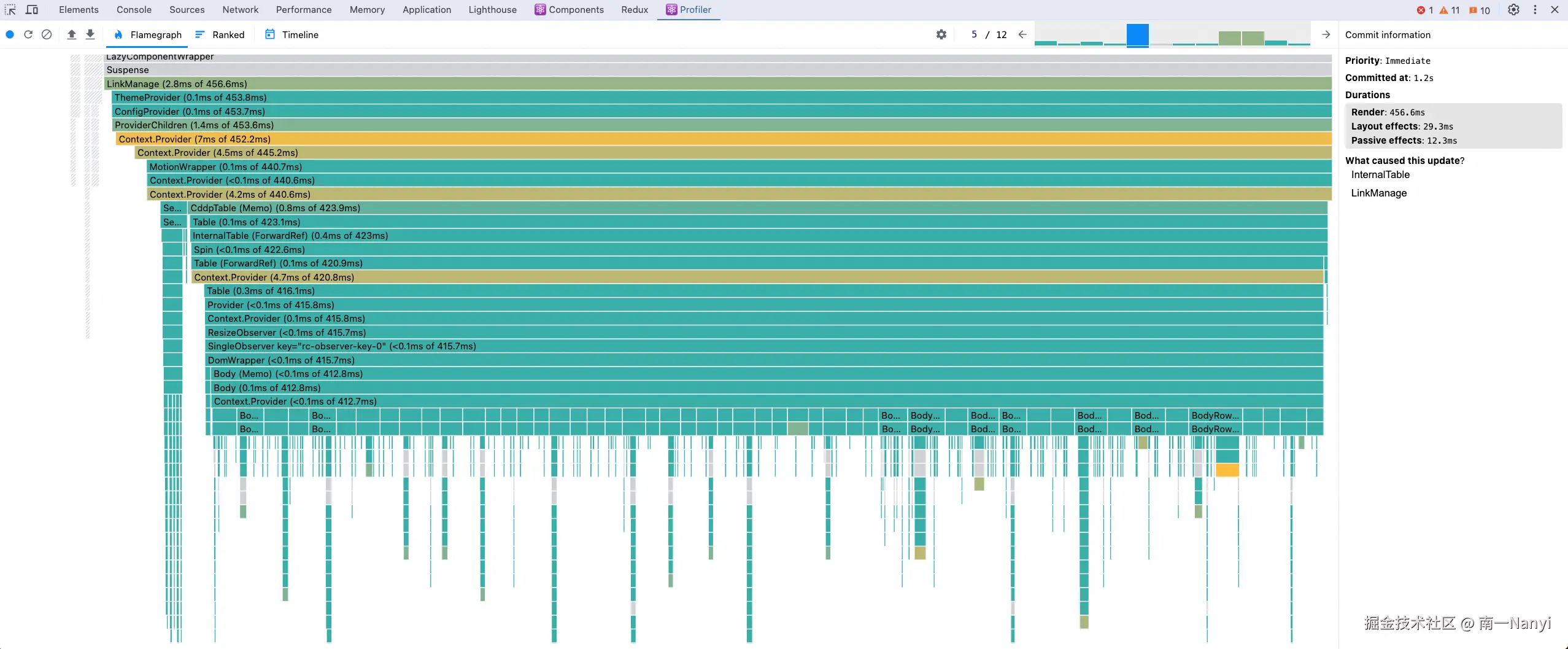The height and width of the screenshot is (649, 1568).
Task: Click the selected commit number 5
Action: (974, 34)
